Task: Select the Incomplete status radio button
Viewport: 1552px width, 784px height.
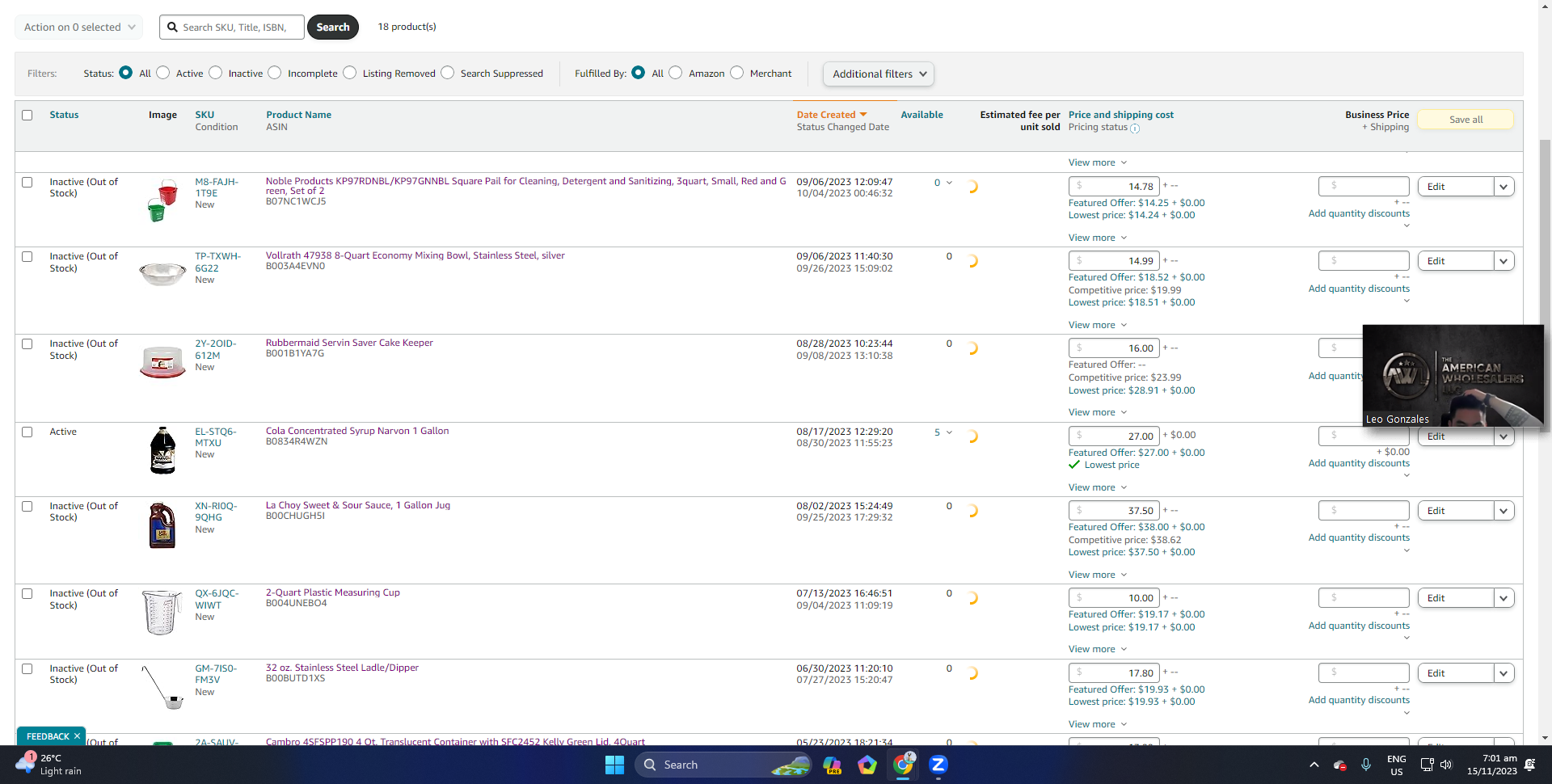Action: coord(275,73)
